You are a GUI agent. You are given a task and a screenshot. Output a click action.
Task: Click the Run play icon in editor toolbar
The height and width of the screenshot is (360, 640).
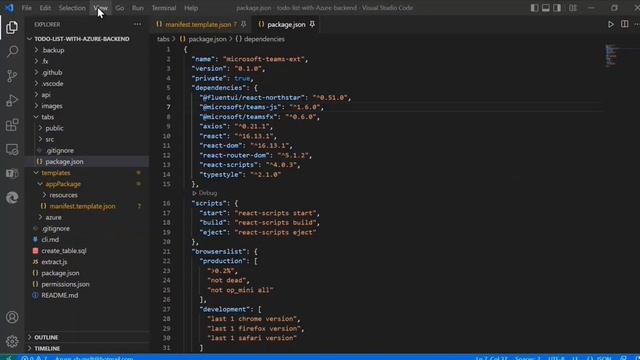coord(611,24)
